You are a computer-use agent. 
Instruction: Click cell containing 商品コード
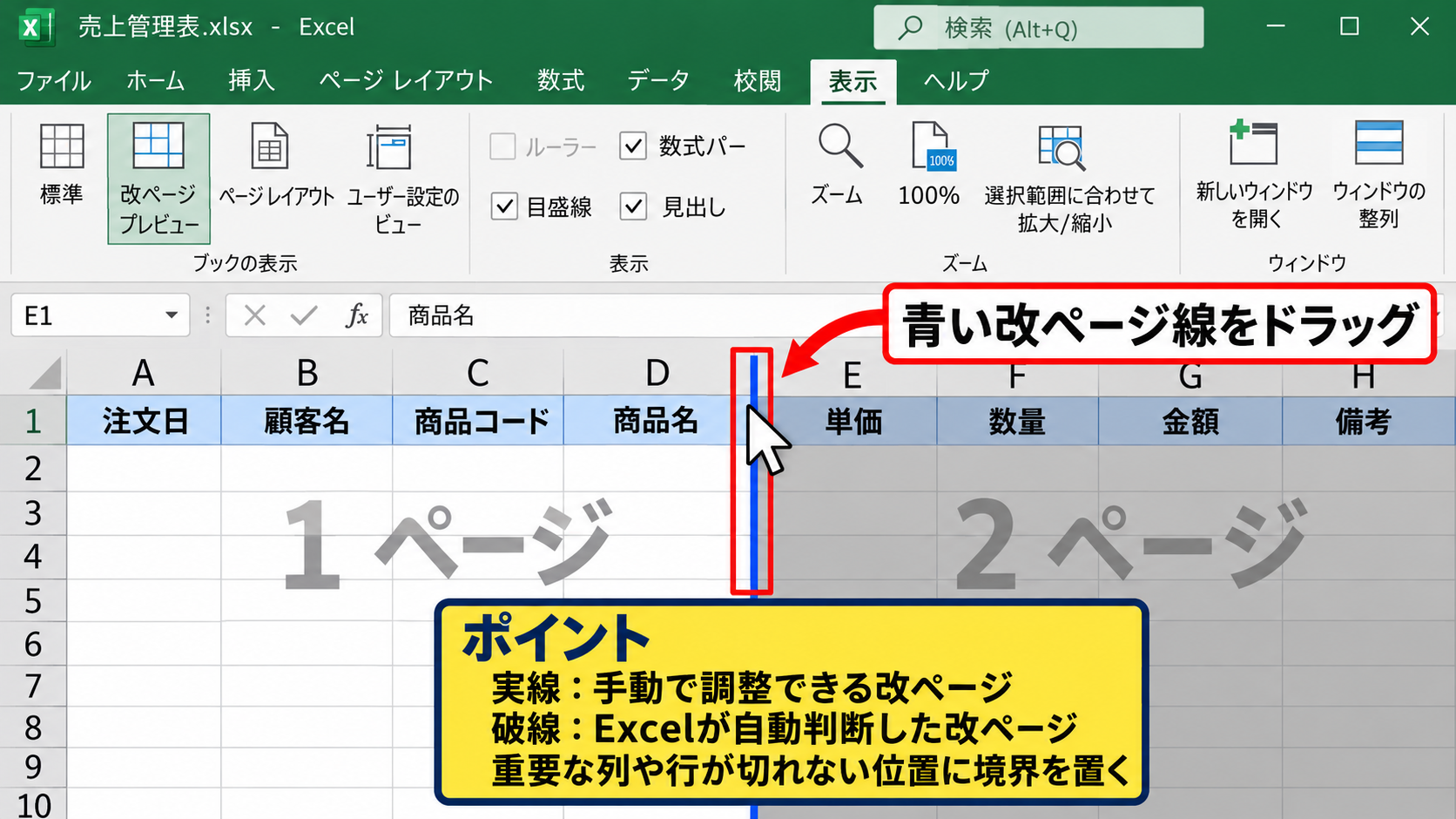[478, 421]
